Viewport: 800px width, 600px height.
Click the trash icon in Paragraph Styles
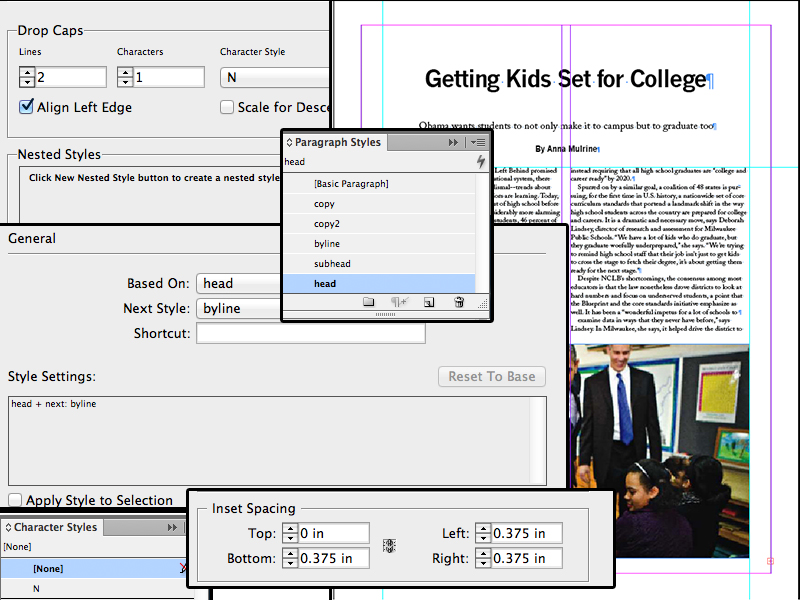point(459,302)
